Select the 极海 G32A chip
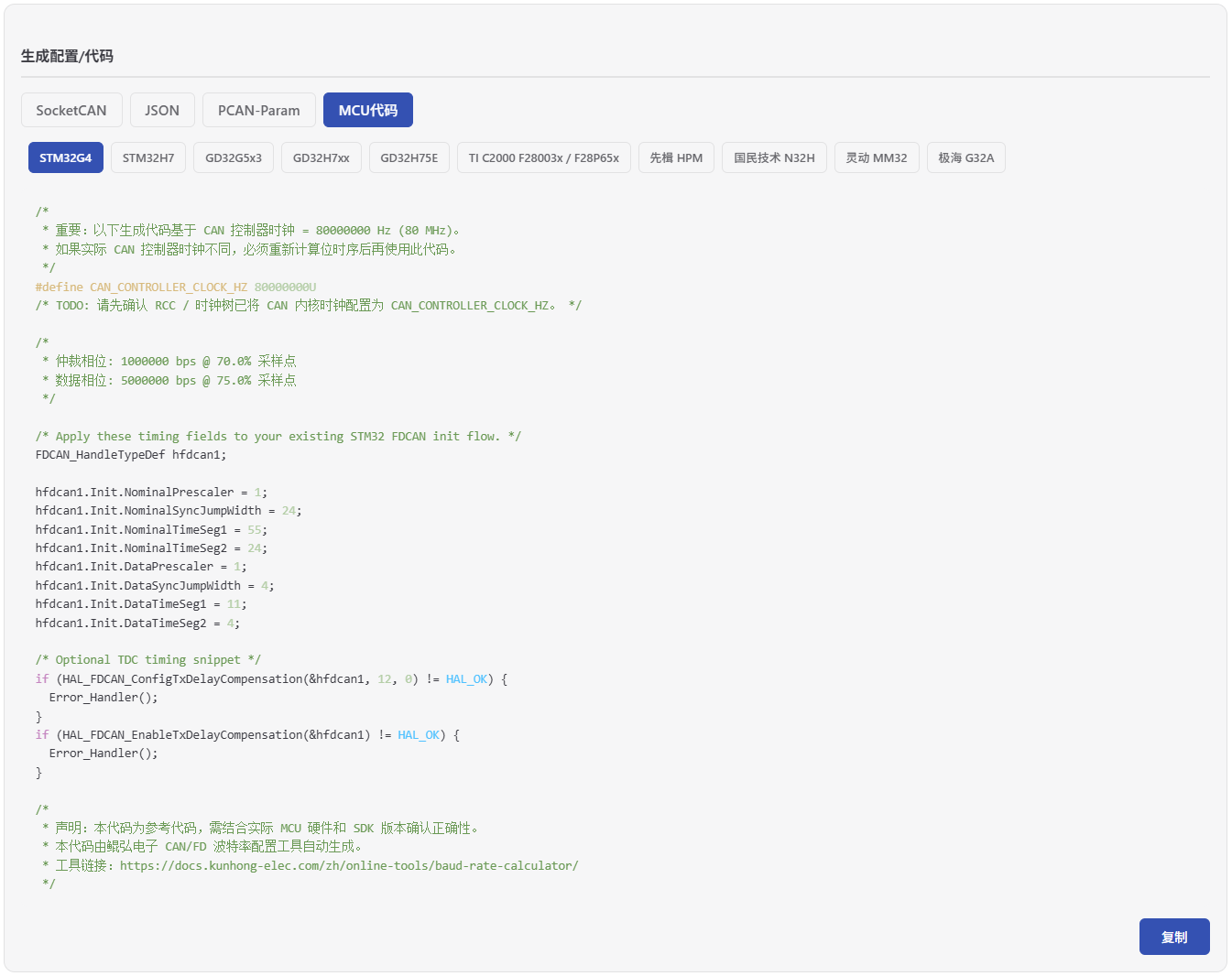The width and height of the screenshot is (1232, 976). (965, 157)
